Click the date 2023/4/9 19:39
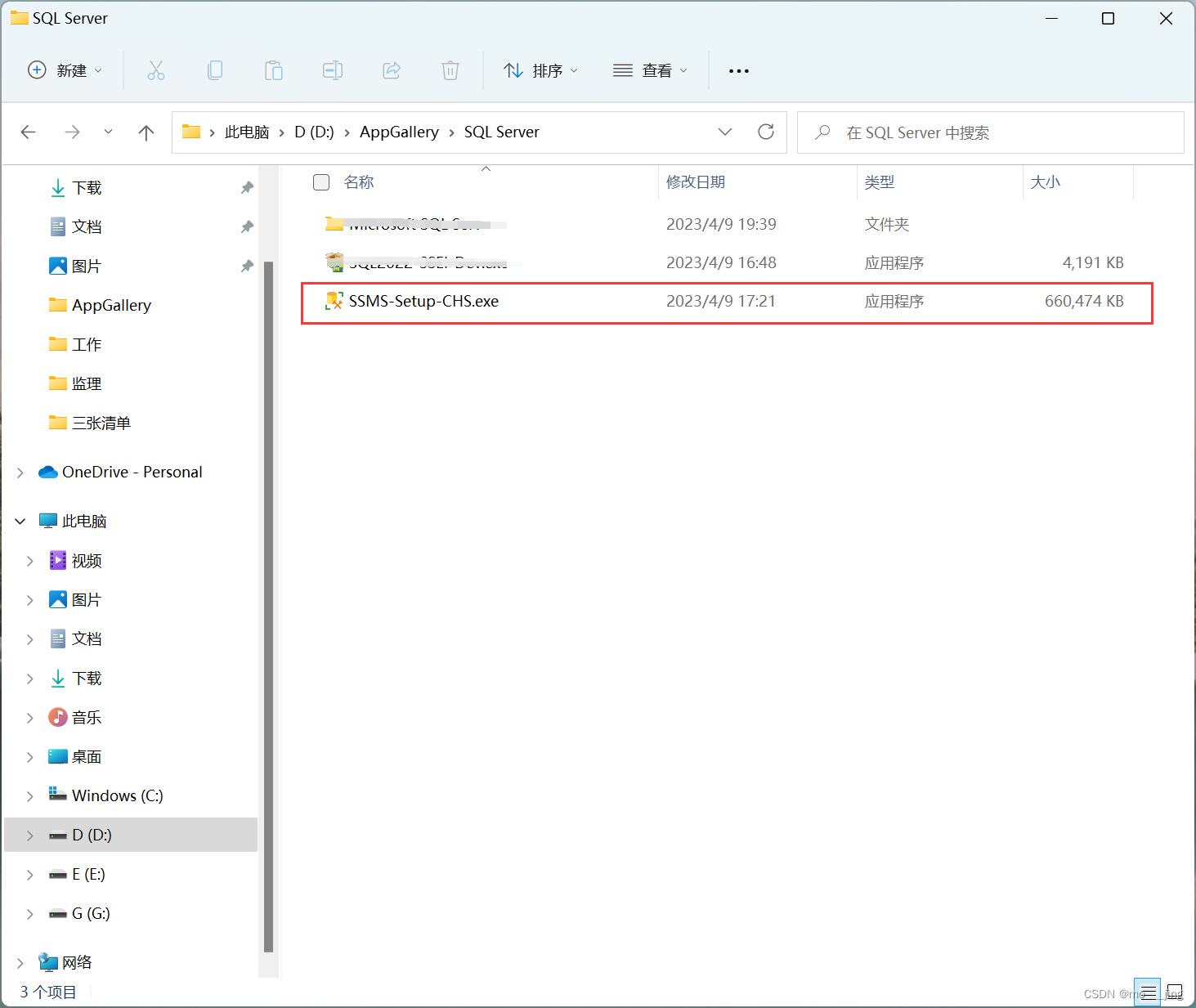This screenshot has height=1008, width=1196. point(721,224)
